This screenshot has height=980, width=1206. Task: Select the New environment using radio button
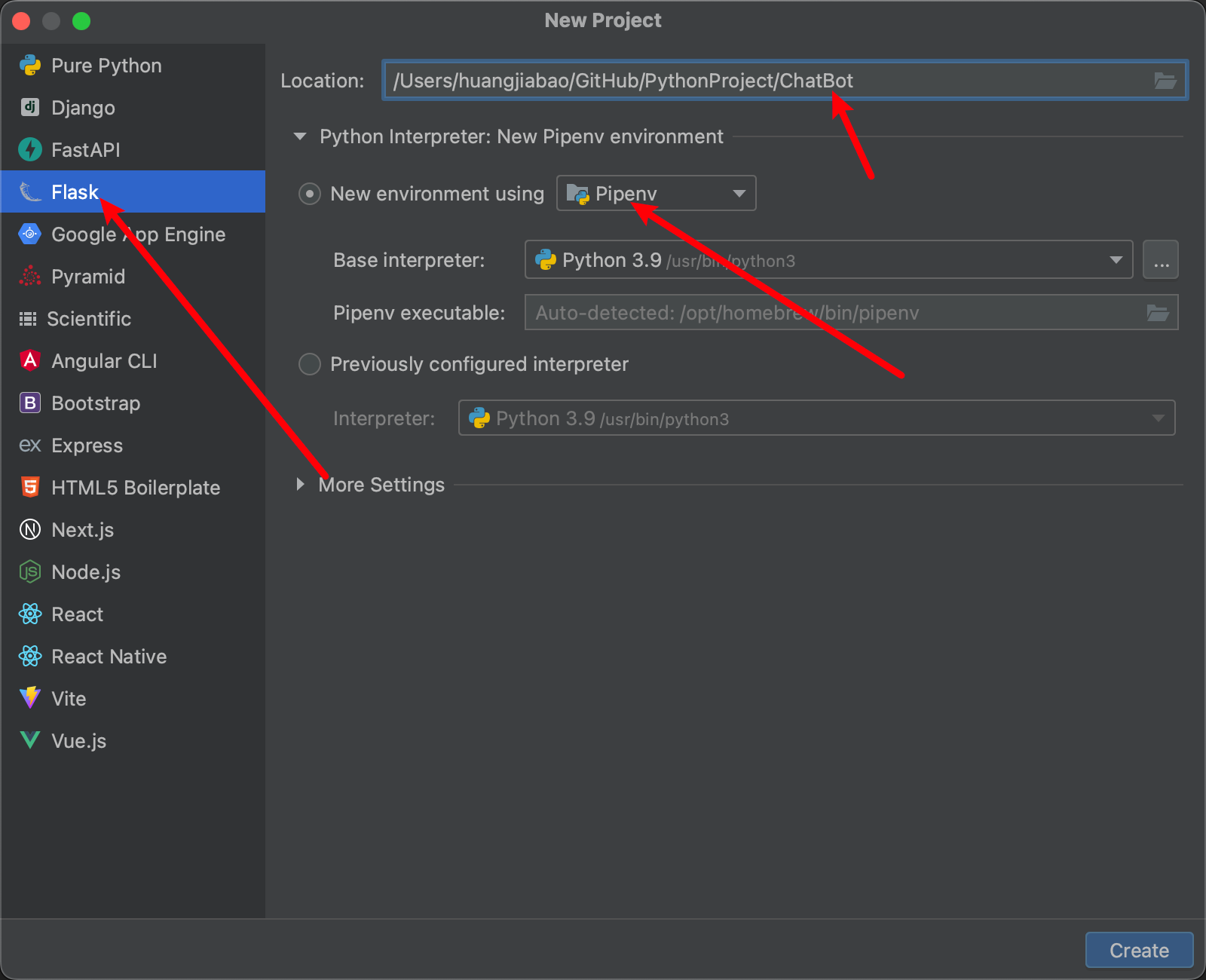(x=310, y=194)
